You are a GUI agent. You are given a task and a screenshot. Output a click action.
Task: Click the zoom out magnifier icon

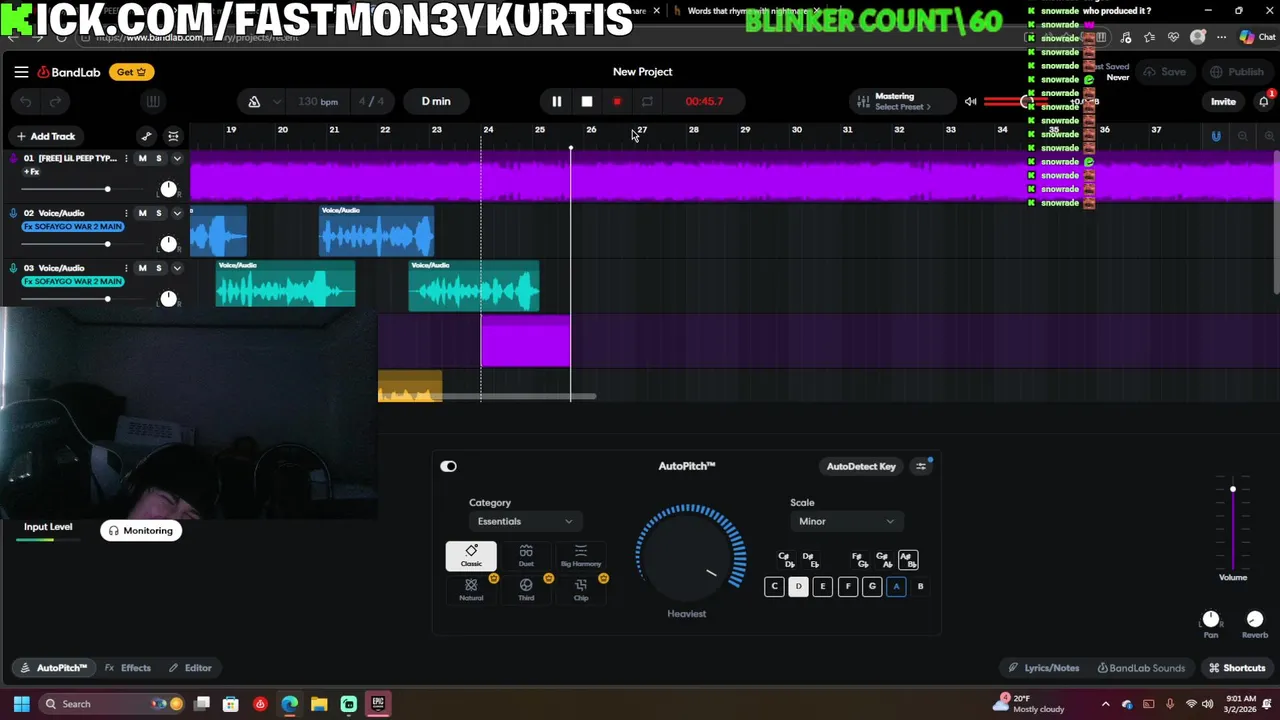[1242, 136]
